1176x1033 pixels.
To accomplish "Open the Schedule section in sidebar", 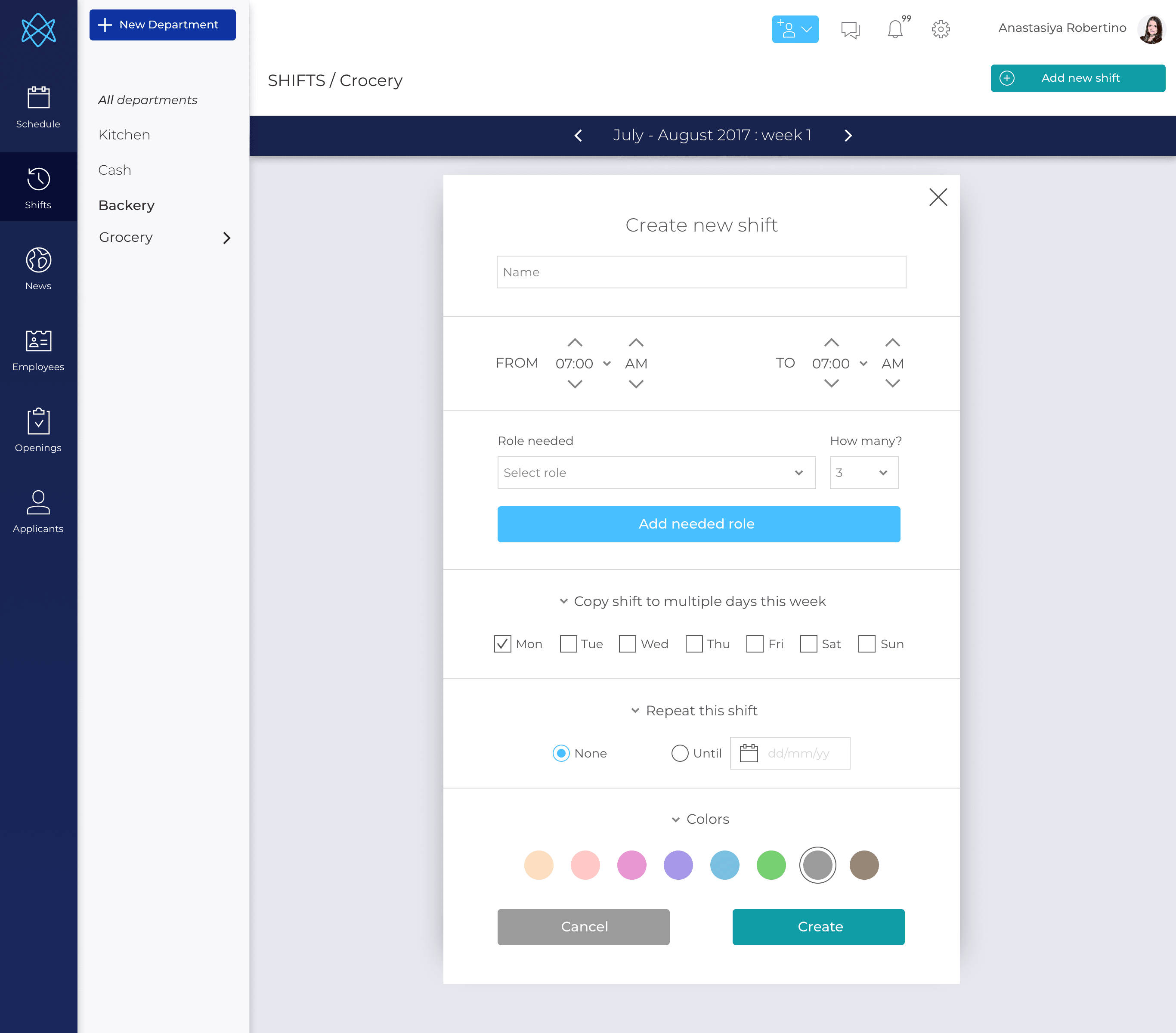I will (38, 107).
